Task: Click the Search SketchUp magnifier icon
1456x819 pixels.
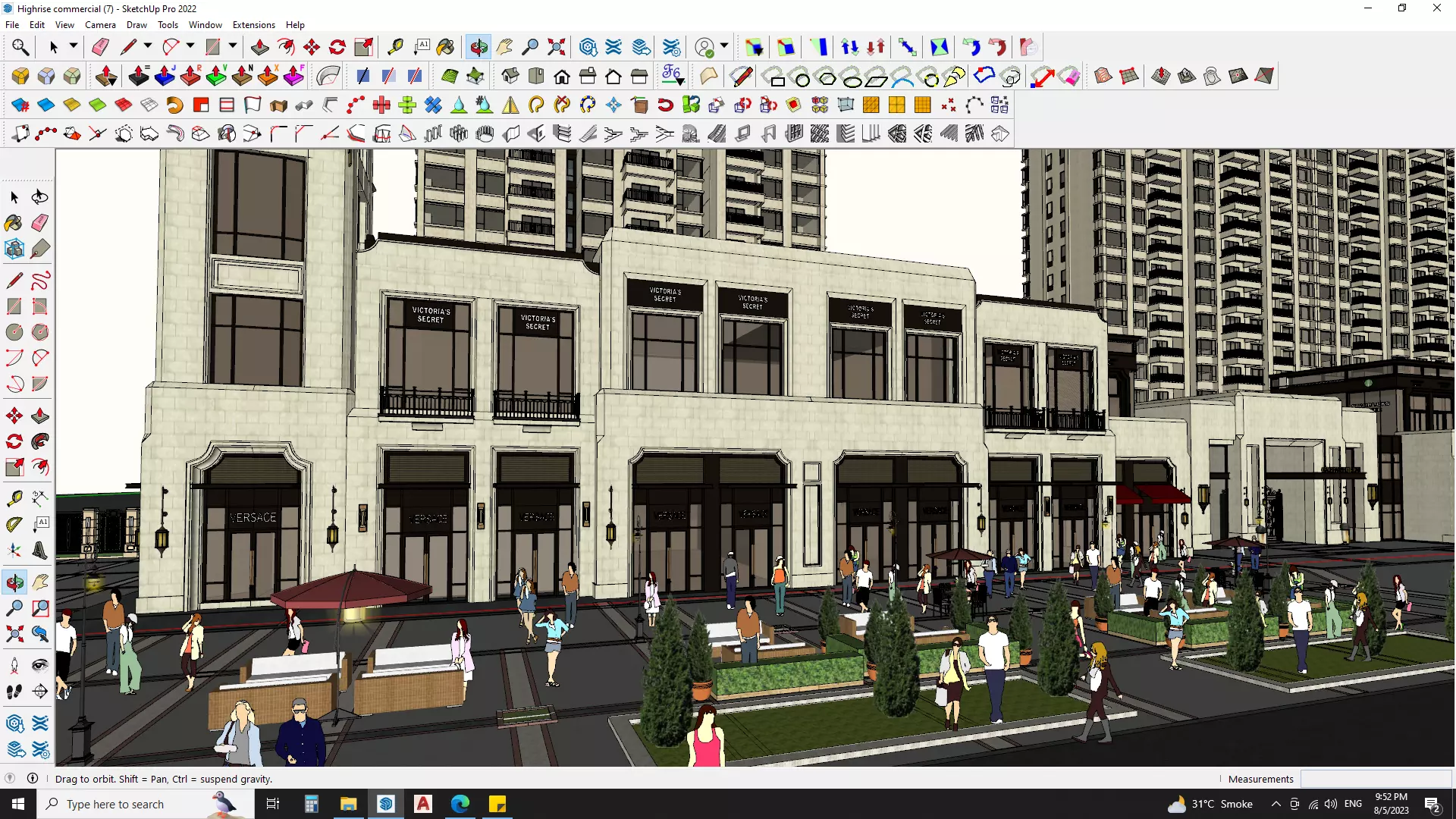Action: pos(20,47)
